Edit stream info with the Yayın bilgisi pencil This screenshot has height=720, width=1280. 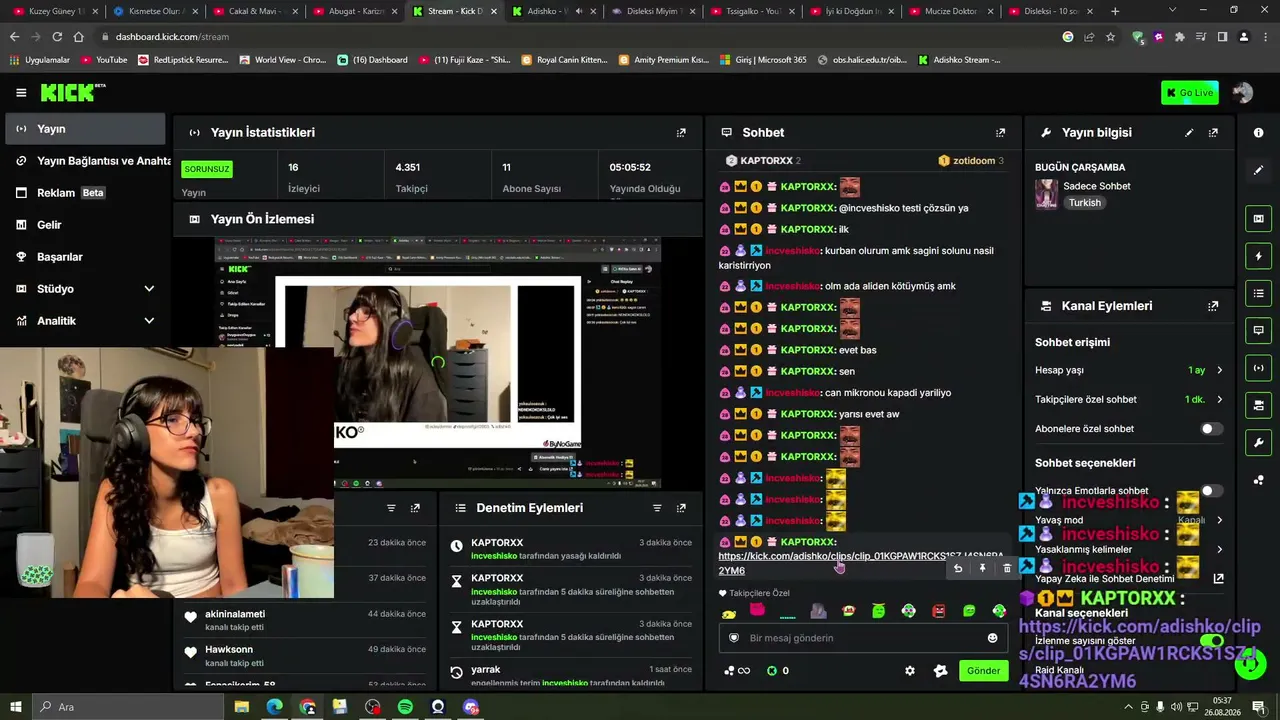[x=1189, y=133]
